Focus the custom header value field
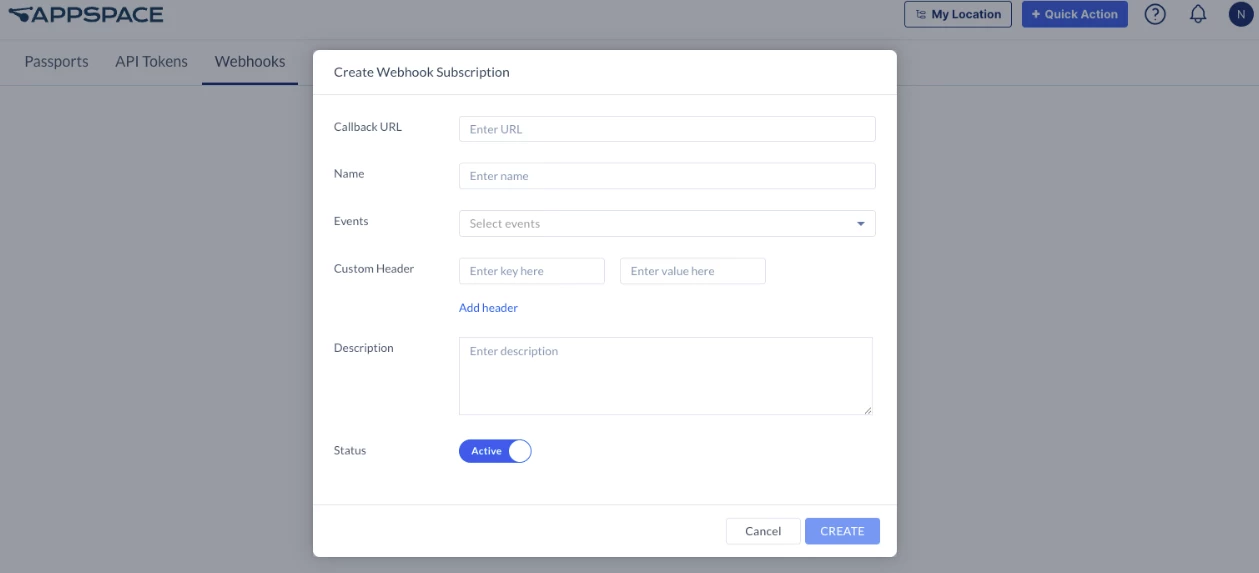Image resolution: width=1259 pixels, height=573 pixels. 693,271
